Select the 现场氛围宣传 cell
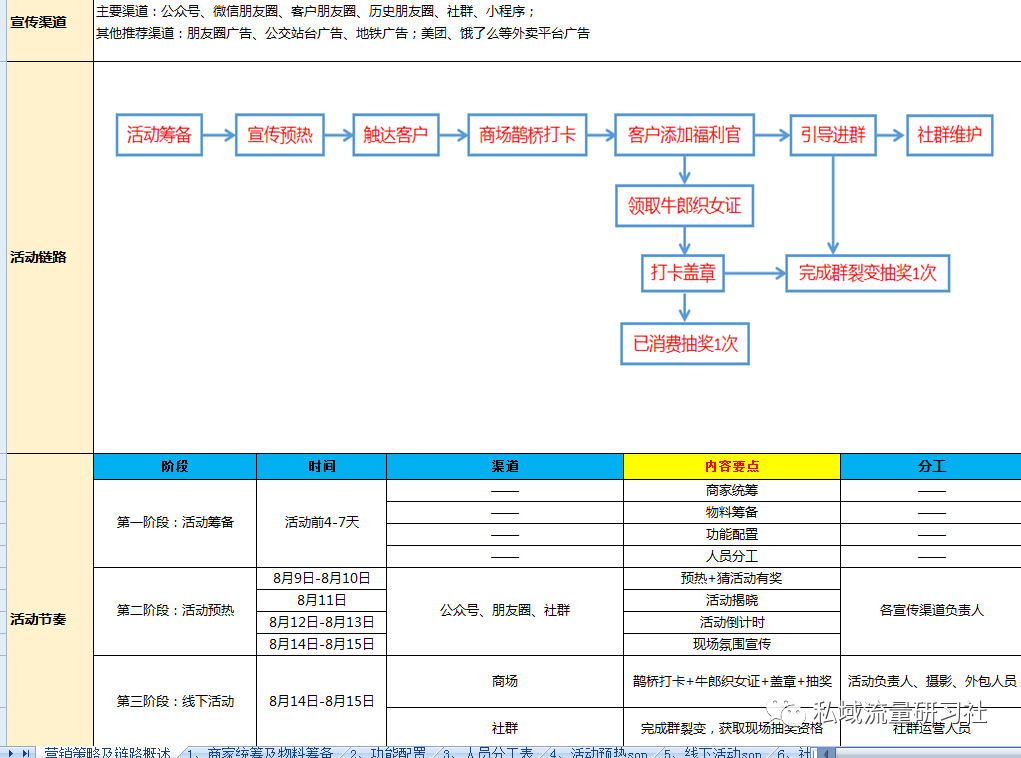This screenshot has width=1021, height=758. (x=732, y=645)
